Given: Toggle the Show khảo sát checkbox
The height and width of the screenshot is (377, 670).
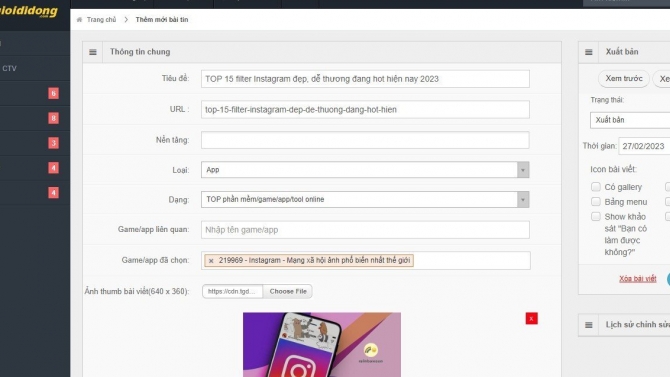Looking at the screenshot, I should (x=596, y=216).
